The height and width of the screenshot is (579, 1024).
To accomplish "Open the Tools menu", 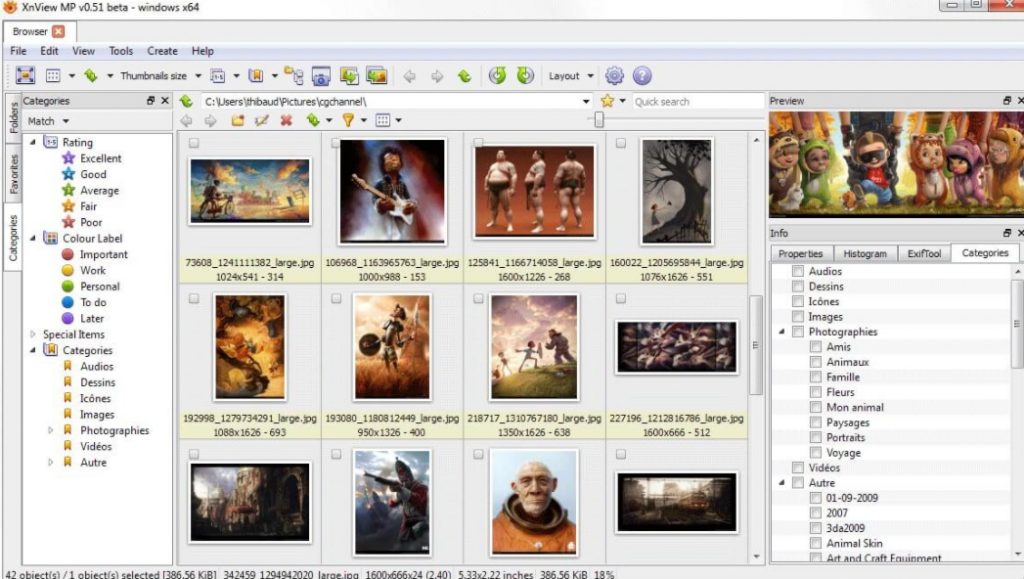I will [x=121, y=51].
